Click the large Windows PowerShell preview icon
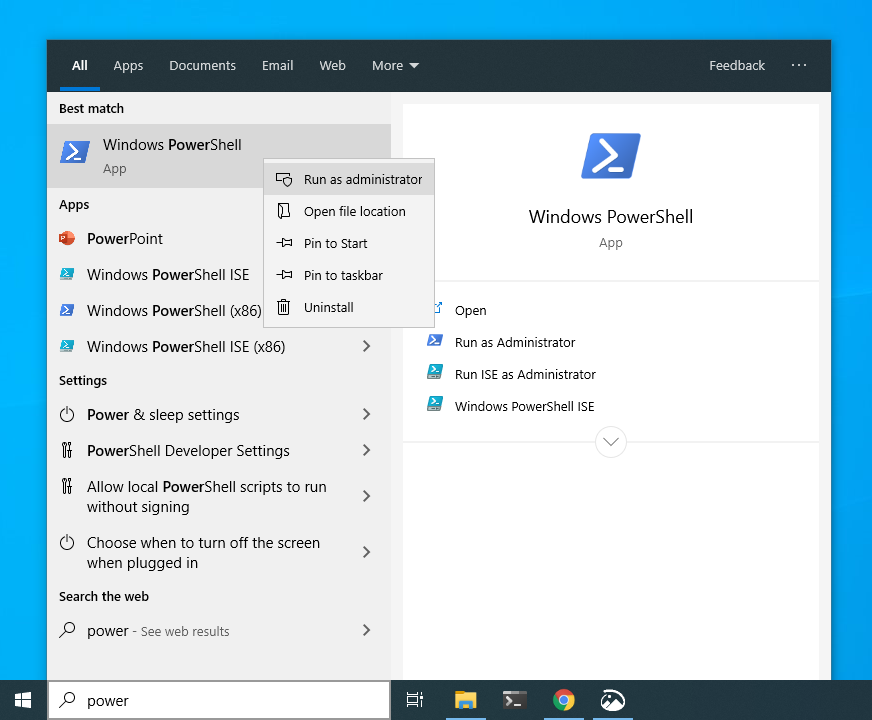The width and height of the screenshot is (872, 720). 610,156
